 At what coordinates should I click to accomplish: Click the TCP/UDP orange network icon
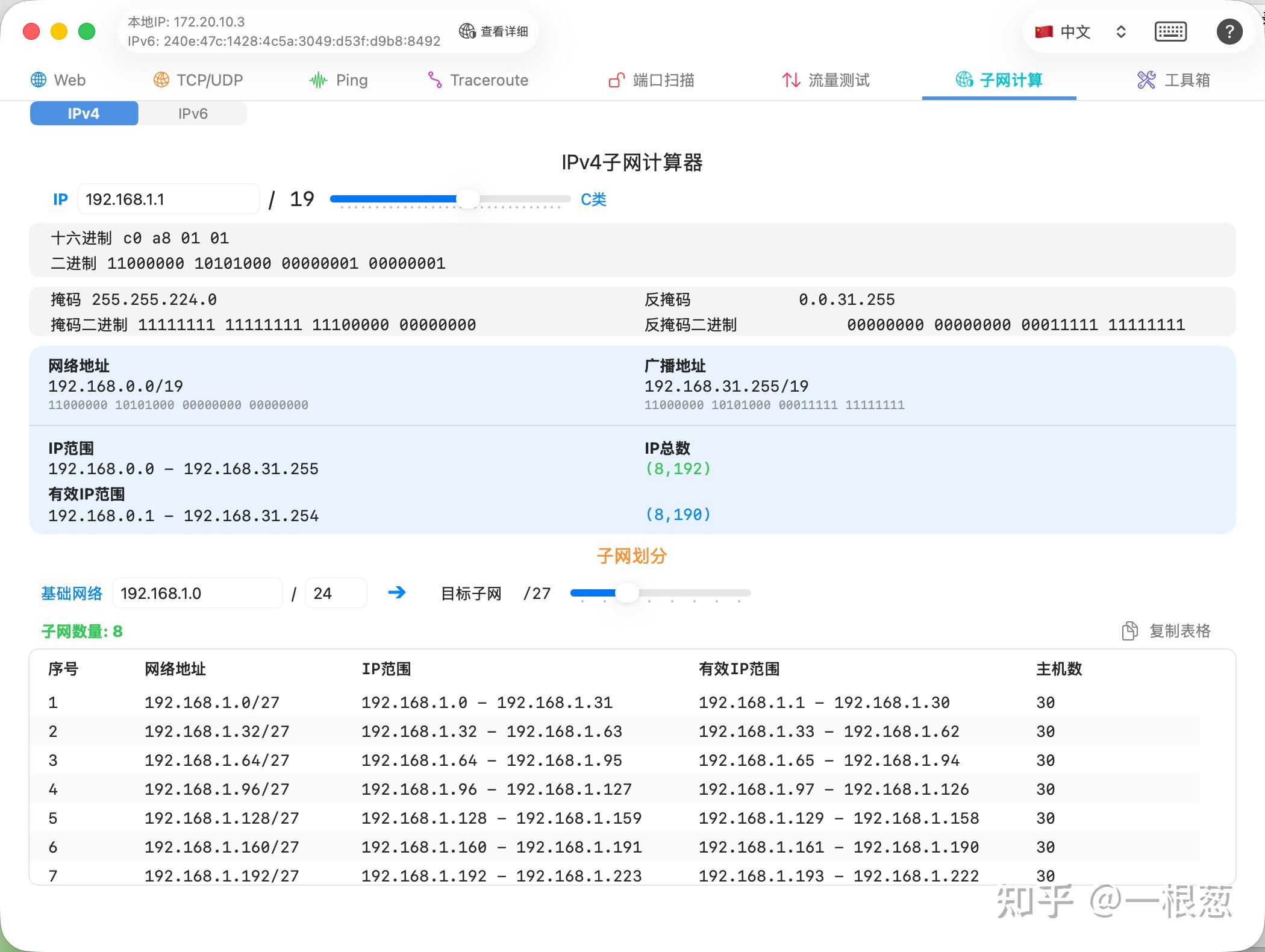point(161,80)
